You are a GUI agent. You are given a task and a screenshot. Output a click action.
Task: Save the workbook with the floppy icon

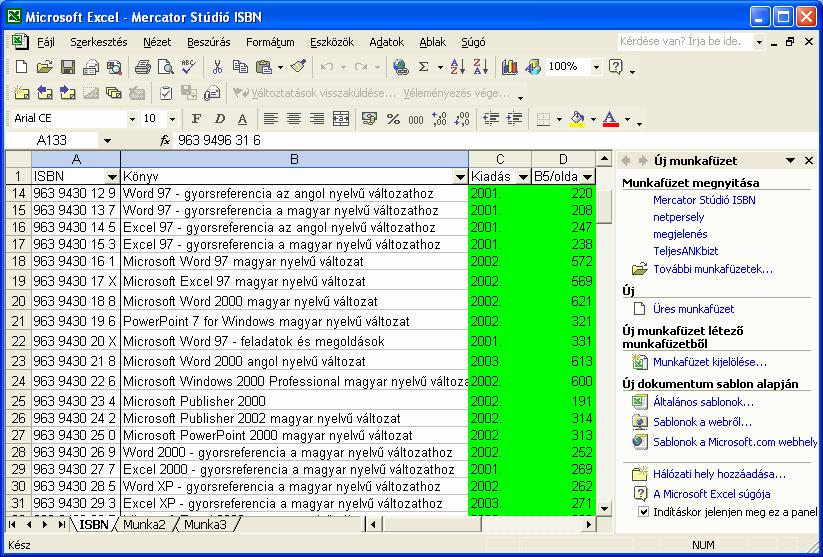coord(68,67)
